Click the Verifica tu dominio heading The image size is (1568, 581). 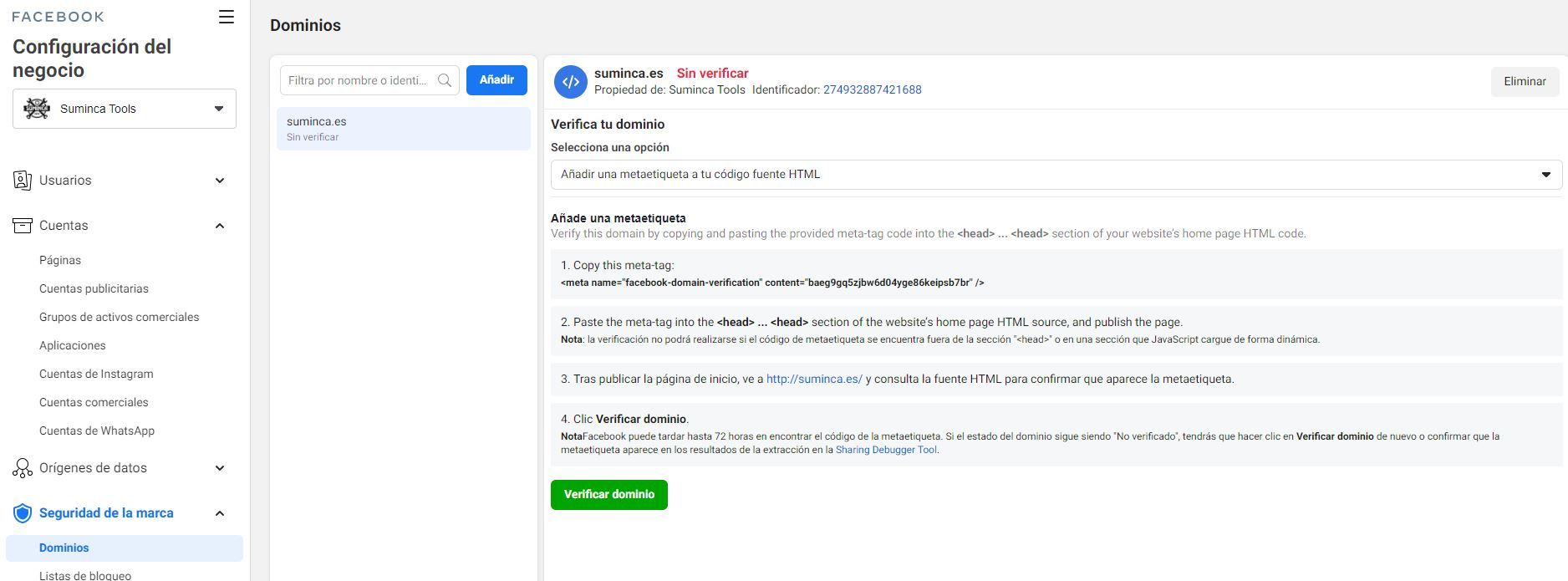[608, 125]
